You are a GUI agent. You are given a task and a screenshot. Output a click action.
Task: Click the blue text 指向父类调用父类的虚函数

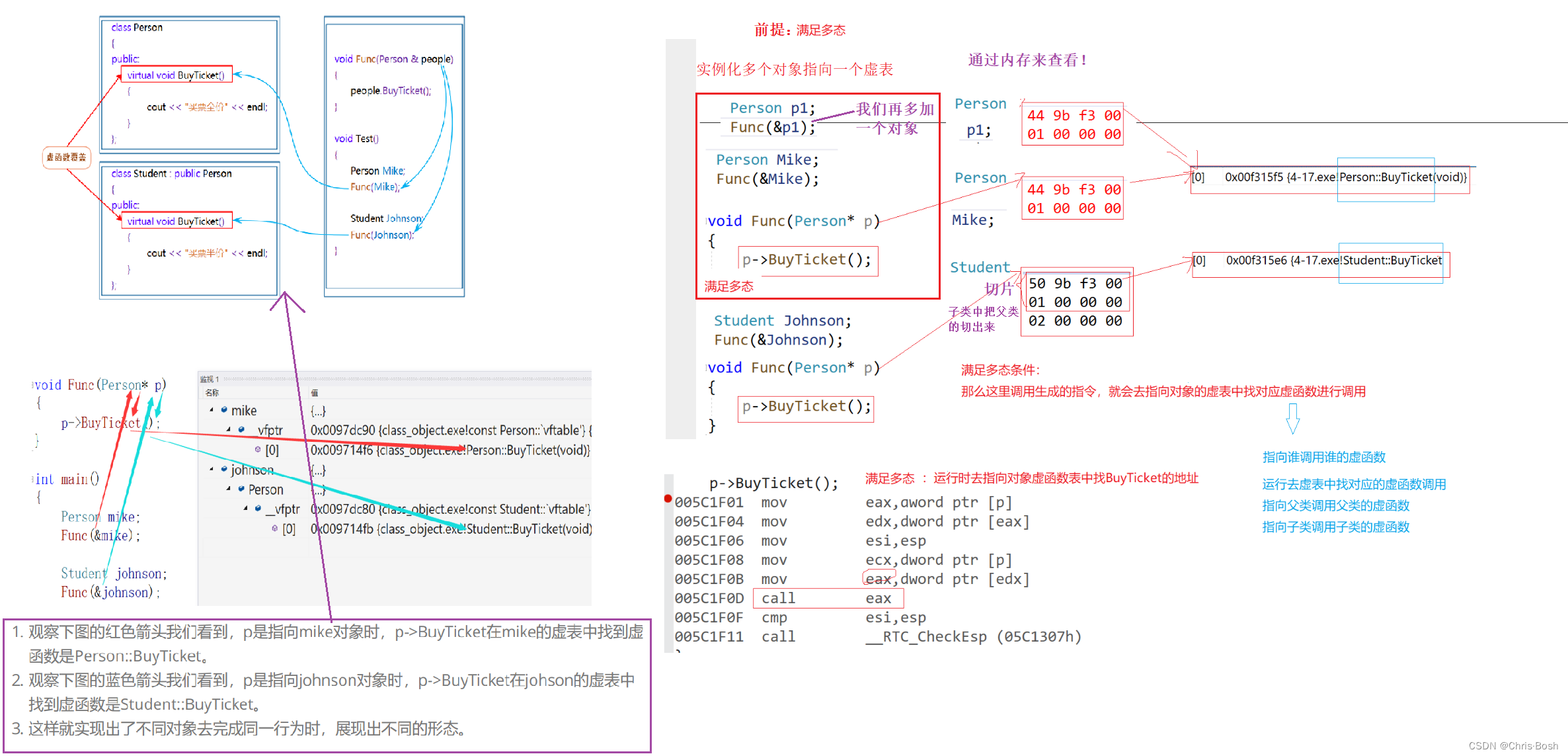pyautogui.click(x=1336, y=505)
